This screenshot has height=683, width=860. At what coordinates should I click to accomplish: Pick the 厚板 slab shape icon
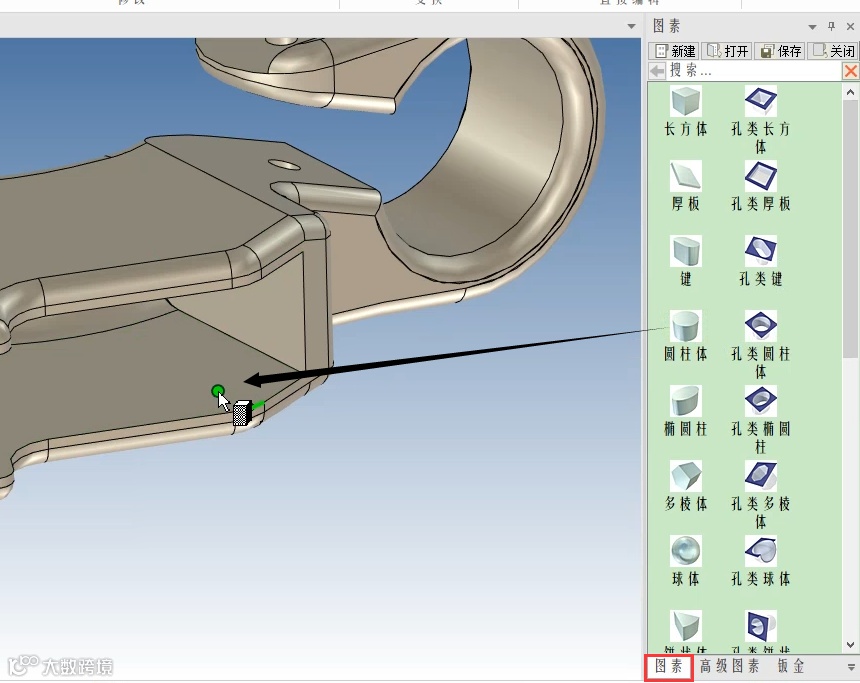click(686, 176)
